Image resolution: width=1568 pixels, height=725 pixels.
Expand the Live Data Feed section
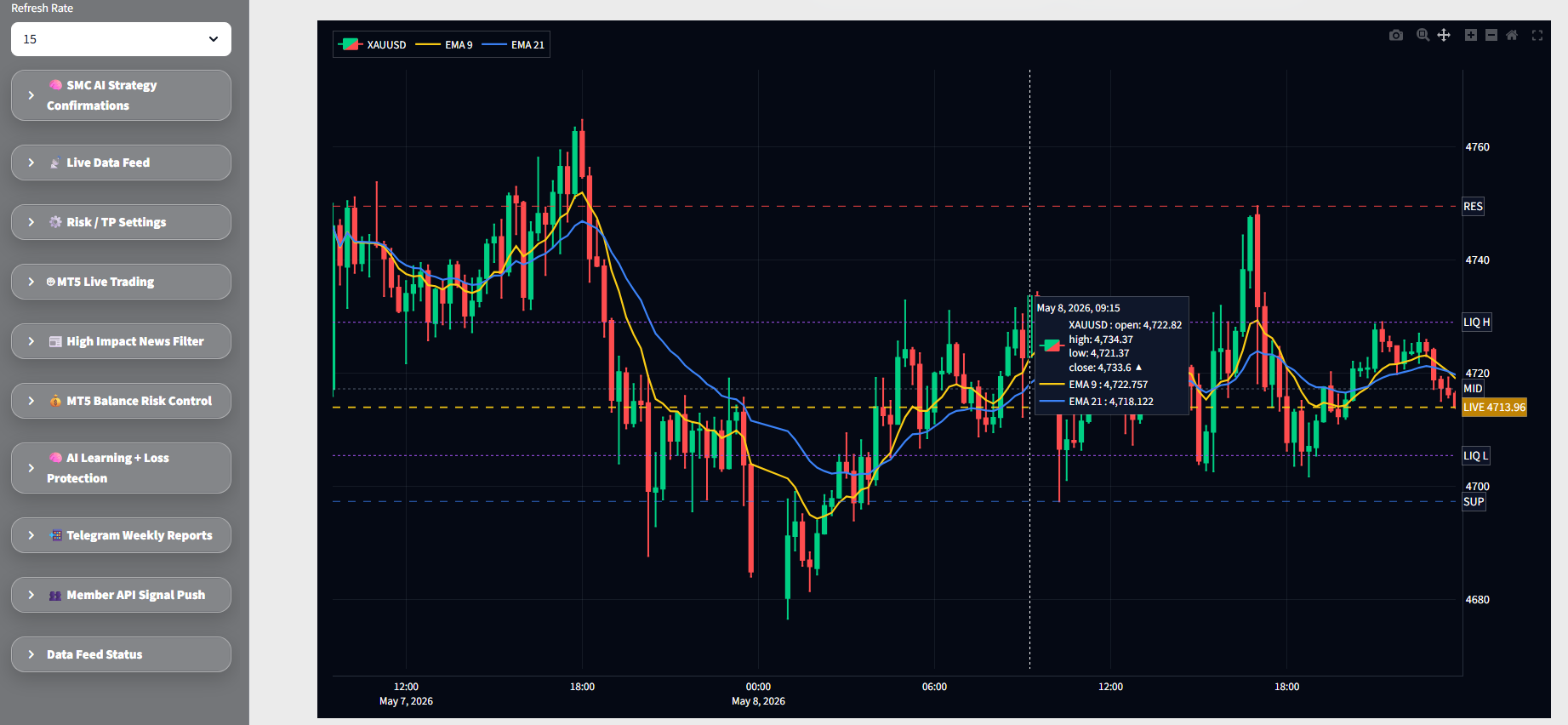[121, 163]
